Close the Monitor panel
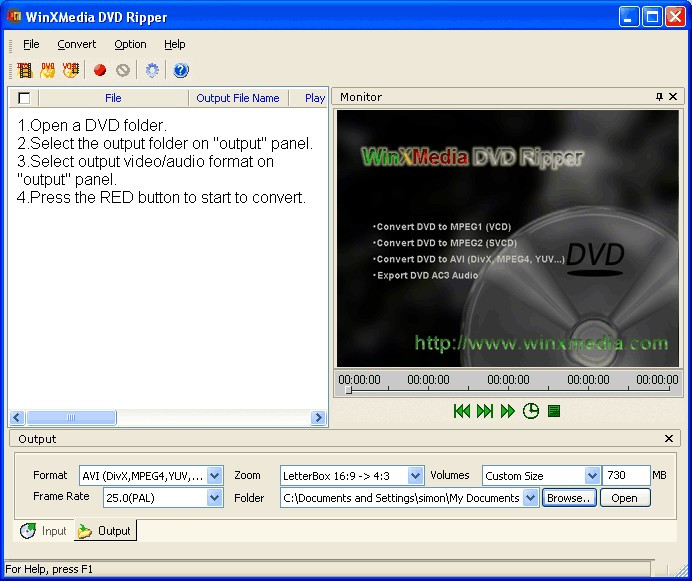Screen dimensions: 692x581 (x=673, y=97)
